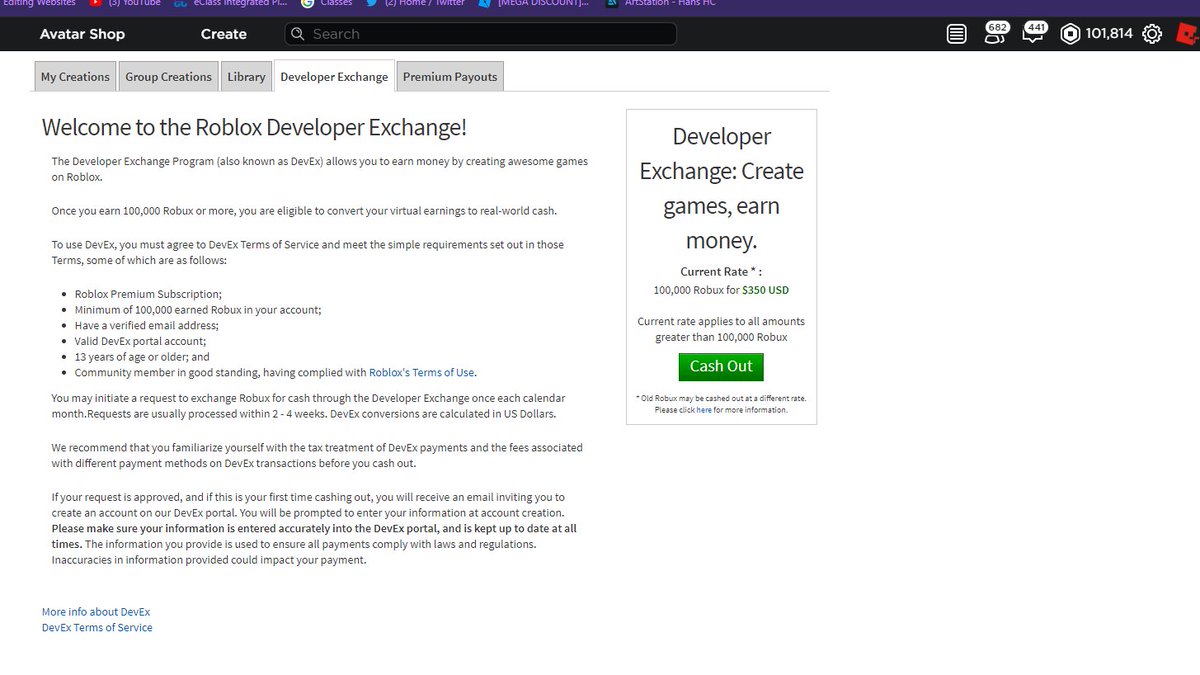Switch to the Library tab
1200x675 pixels.
[246, 77]
